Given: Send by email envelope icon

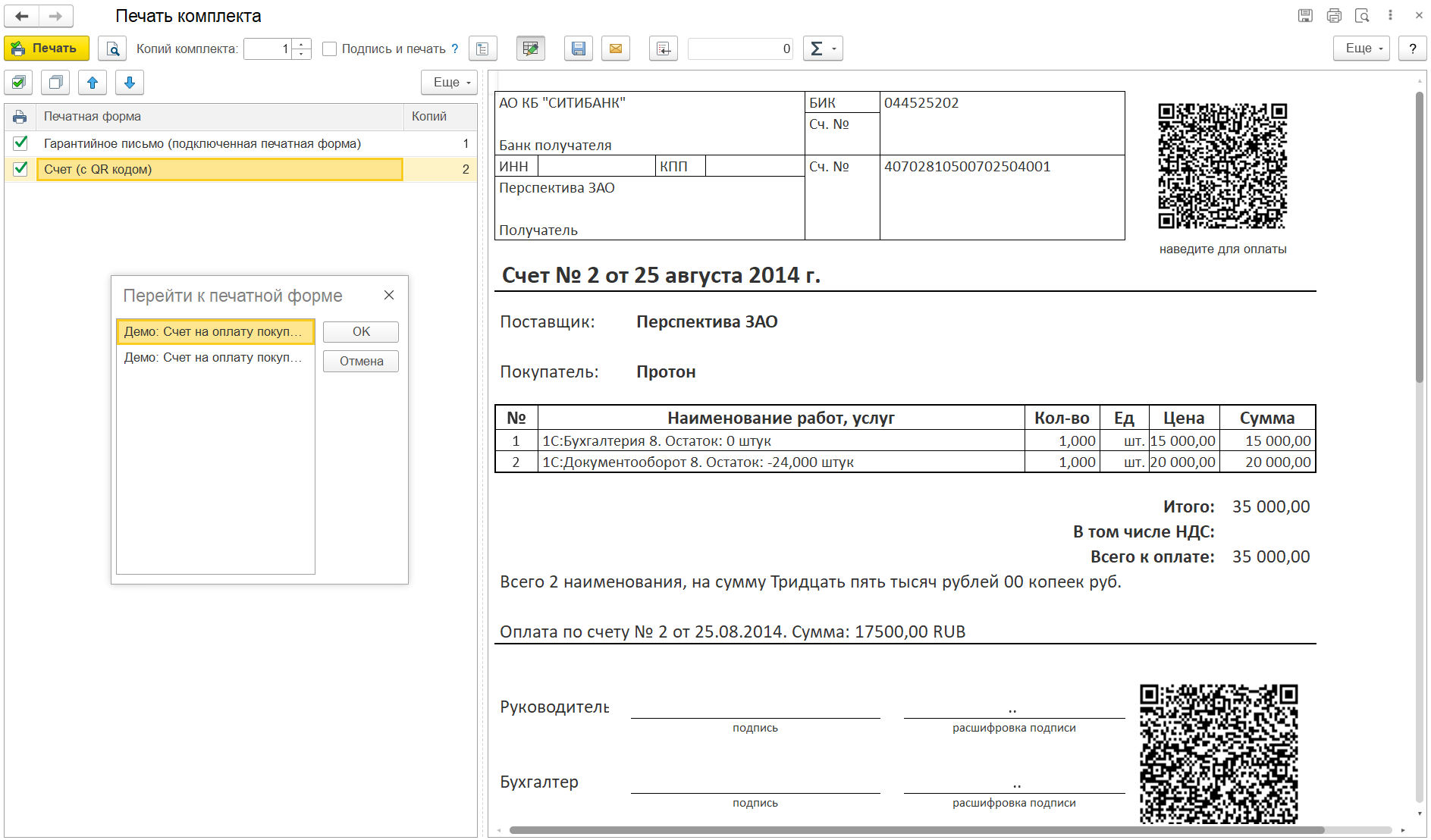Looking at the screenshot, I should pos(616,49).
